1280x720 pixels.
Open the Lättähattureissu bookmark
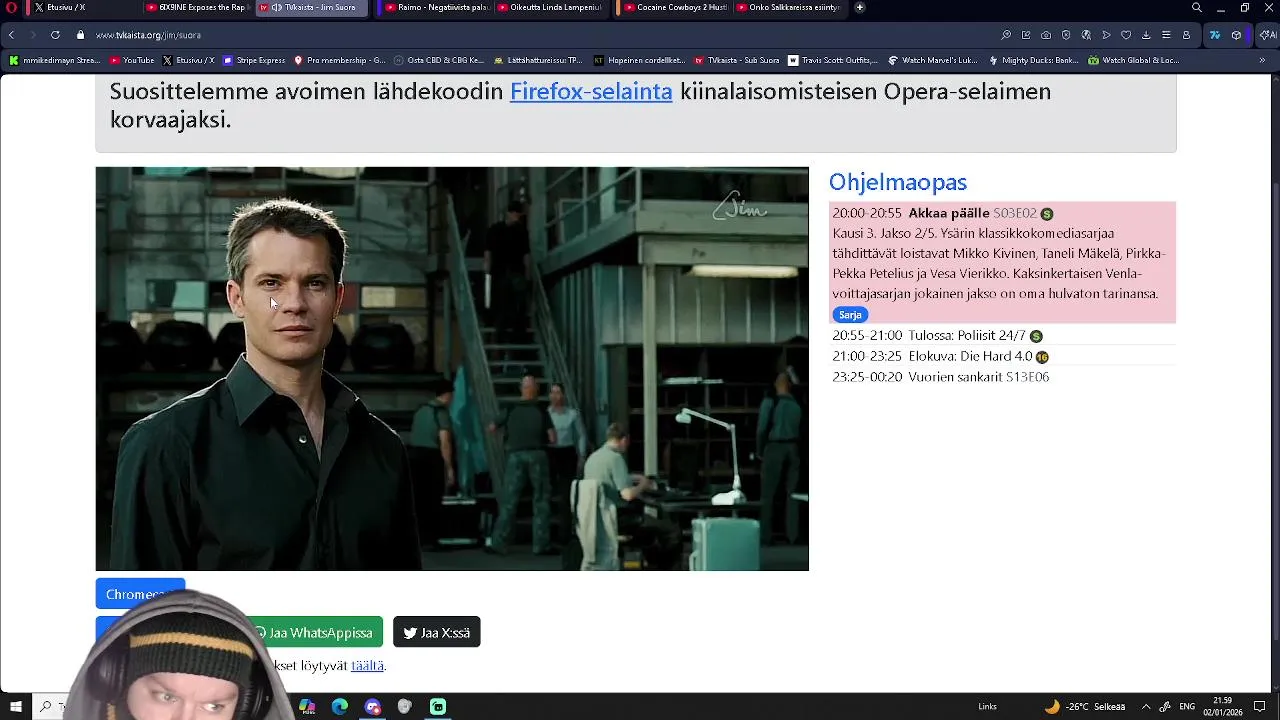(538, 60)
